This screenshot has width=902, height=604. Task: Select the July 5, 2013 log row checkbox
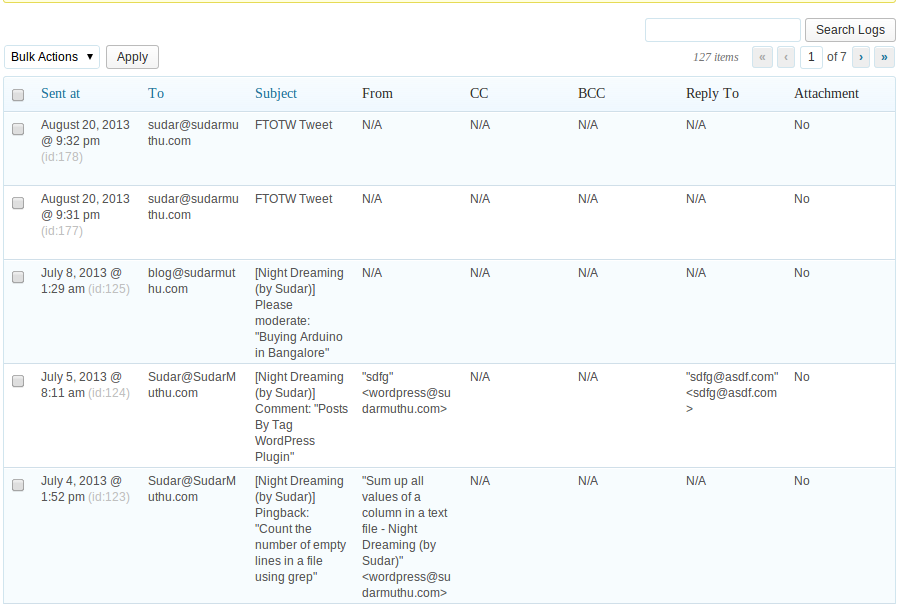point(18,381)
